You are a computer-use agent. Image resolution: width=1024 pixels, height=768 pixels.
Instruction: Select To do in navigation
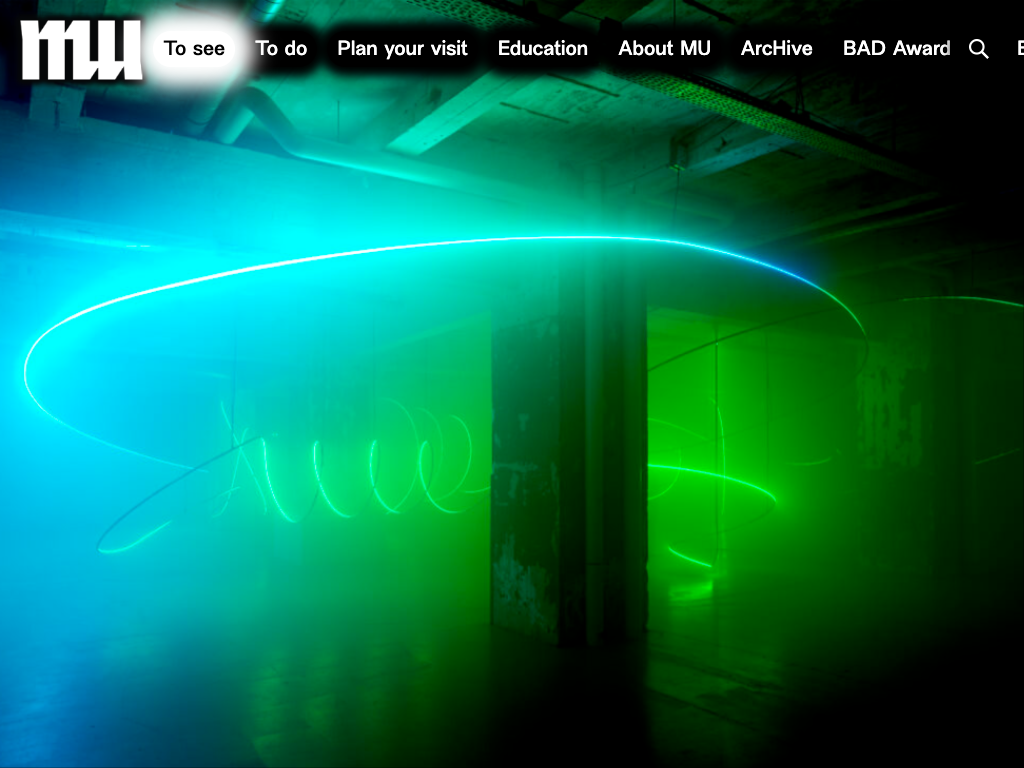[x=281, y=49]
